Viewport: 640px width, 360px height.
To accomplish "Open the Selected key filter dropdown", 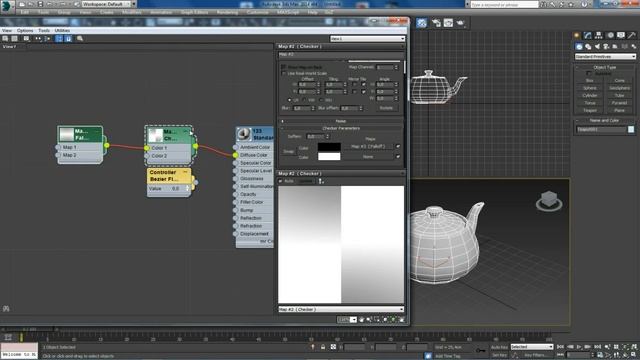I will (x=531, y=347).
